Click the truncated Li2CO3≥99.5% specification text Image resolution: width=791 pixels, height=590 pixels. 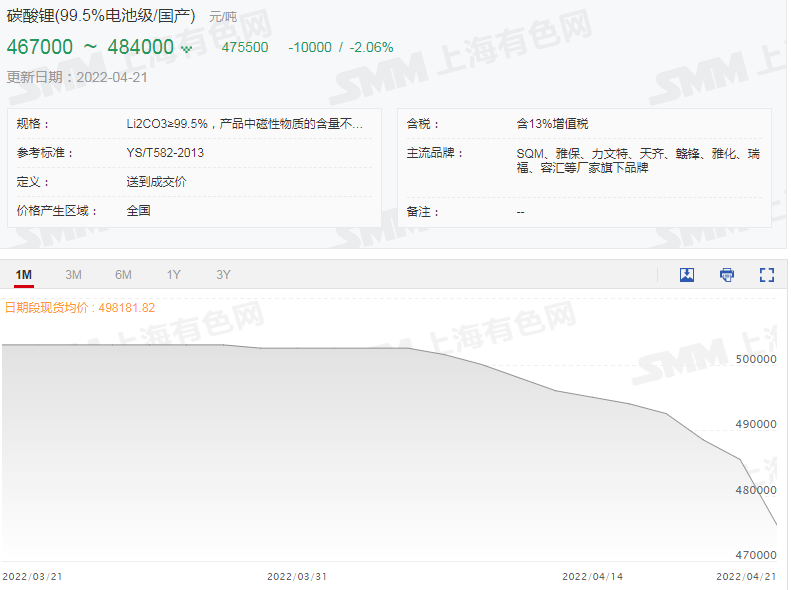click(x=244, y=124)
